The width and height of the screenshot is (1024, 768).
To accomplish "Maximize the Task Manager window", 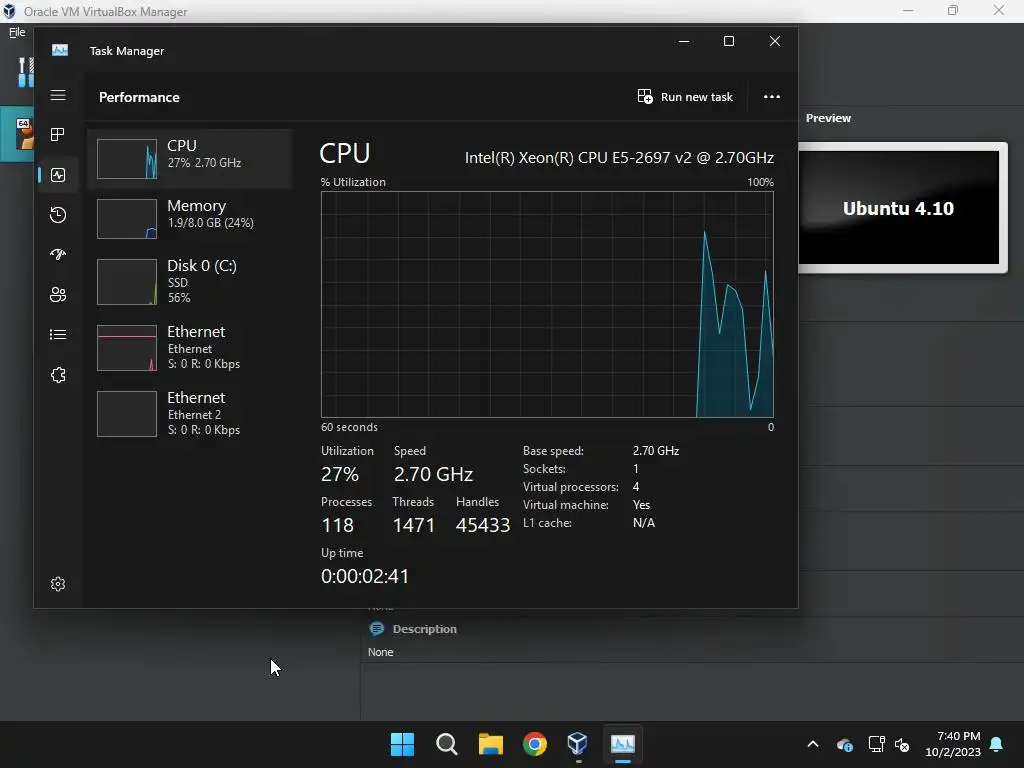I will tap(729, 41).
